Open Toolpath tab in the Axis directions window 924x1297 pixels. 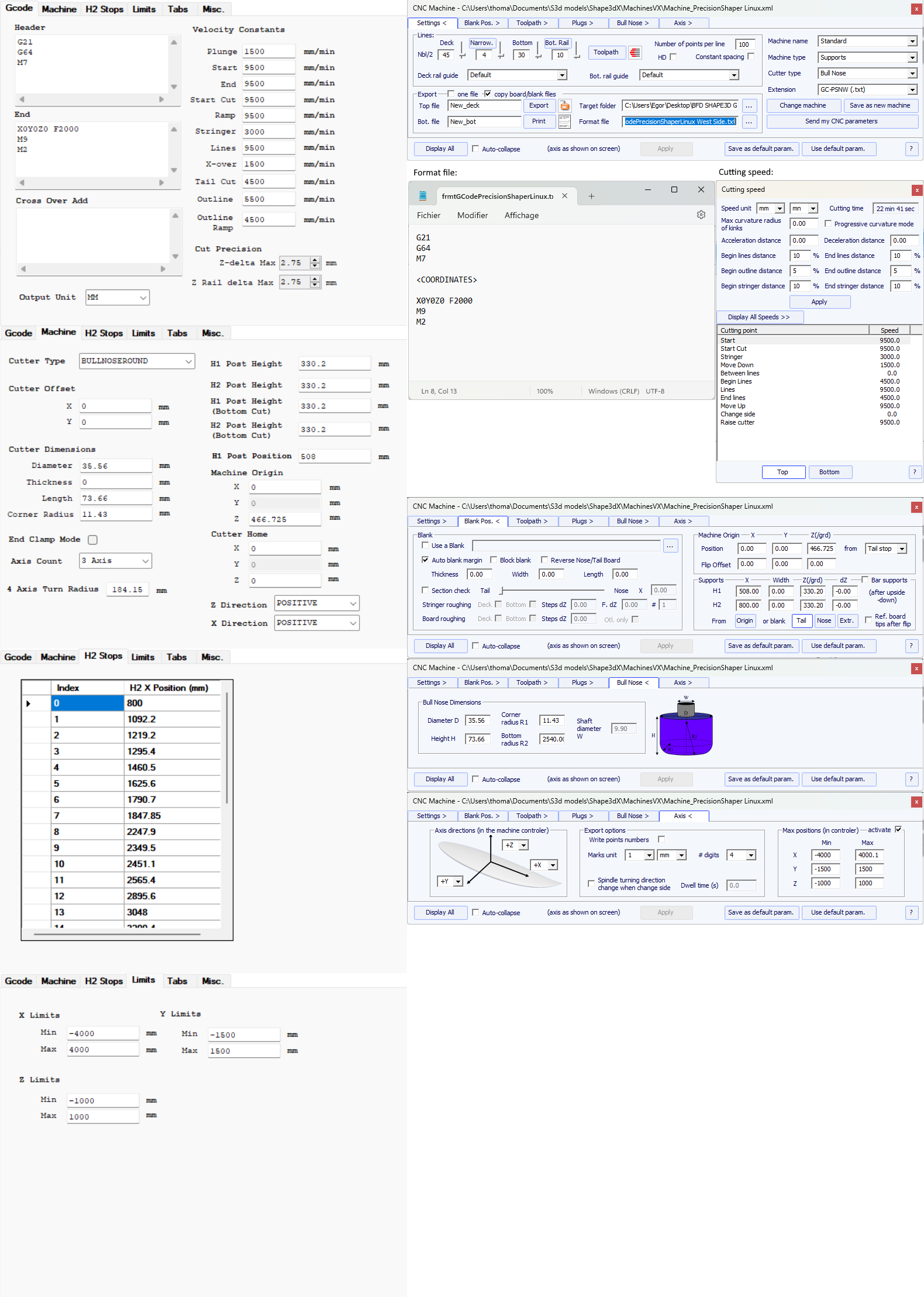pos(532,816)
